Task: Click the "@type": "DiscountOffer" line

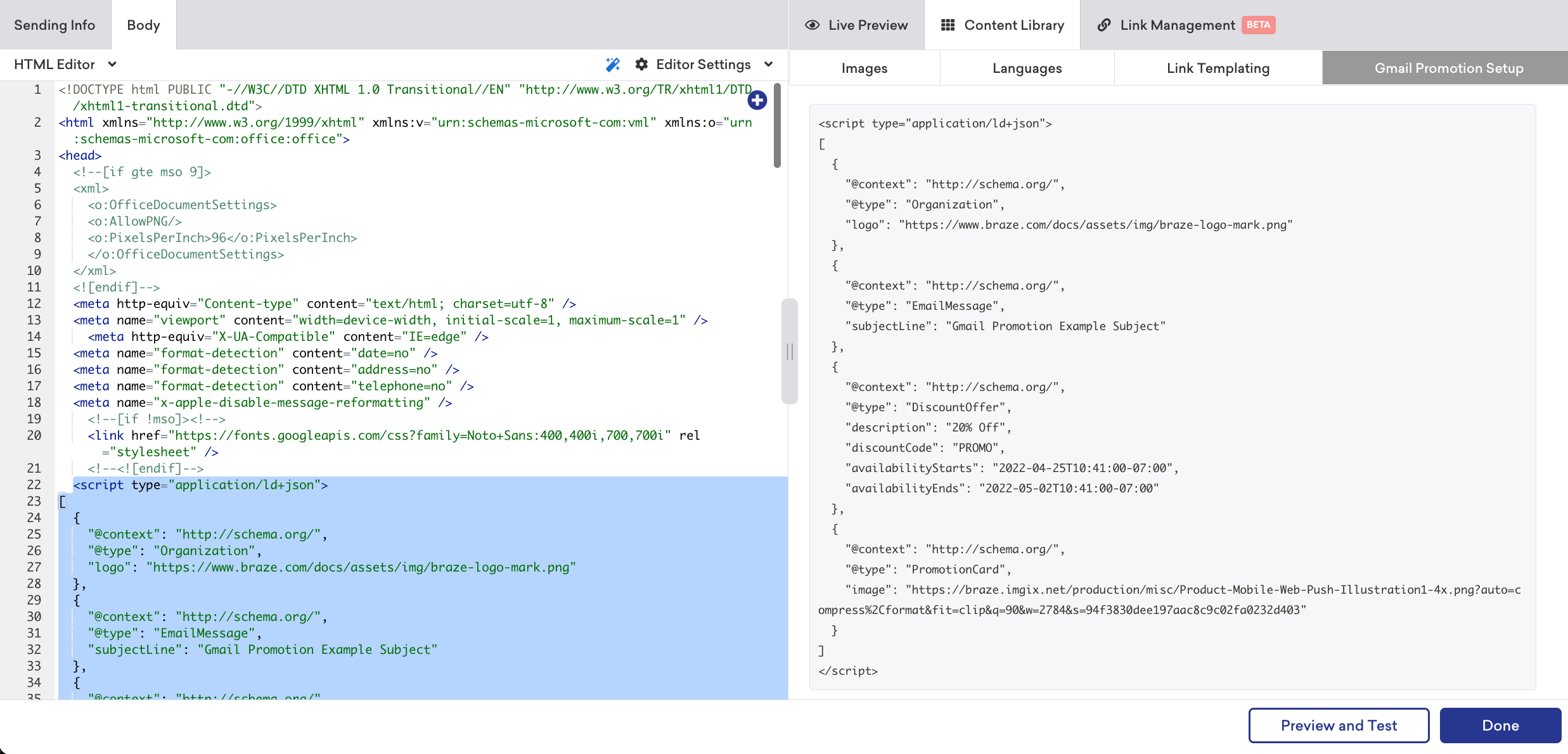Action: click(x=929, y=407)
